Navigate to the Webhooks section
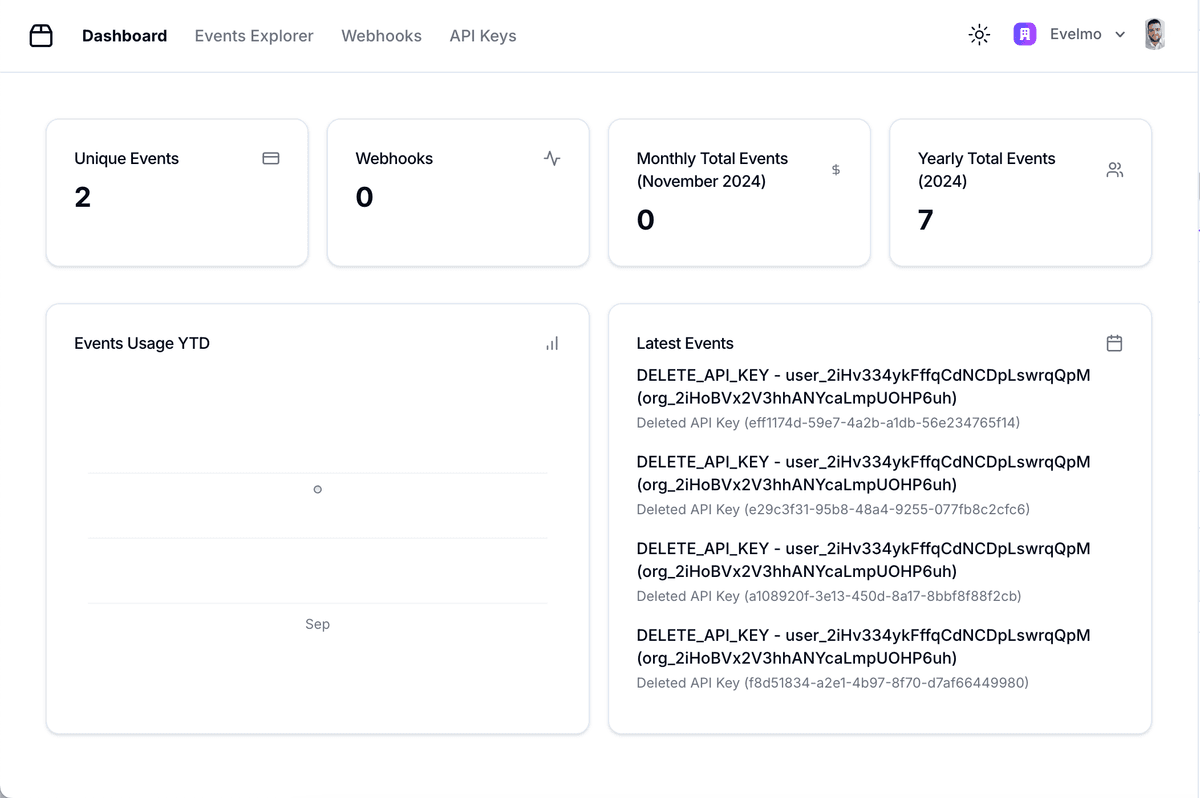 (381, 35)
